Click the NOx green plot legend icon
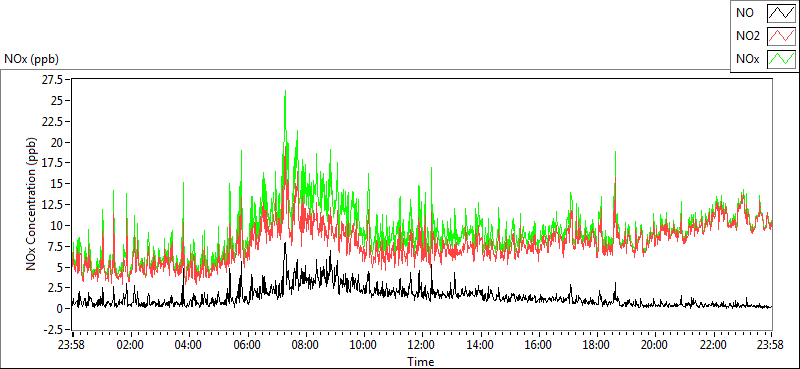The width and height of the screenshot is (800, 369). pos(781,59)
